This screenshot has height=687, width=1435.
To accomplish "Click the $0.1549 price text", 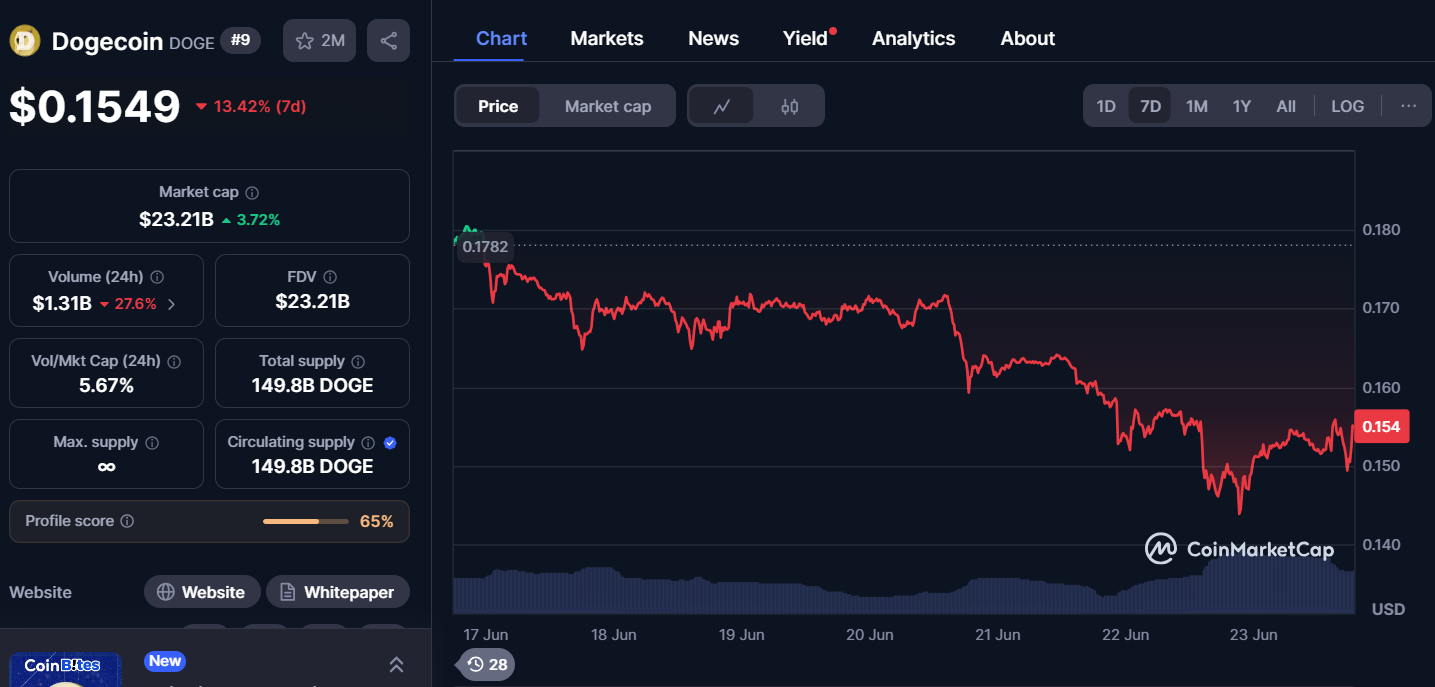I will tap(95, 107).
